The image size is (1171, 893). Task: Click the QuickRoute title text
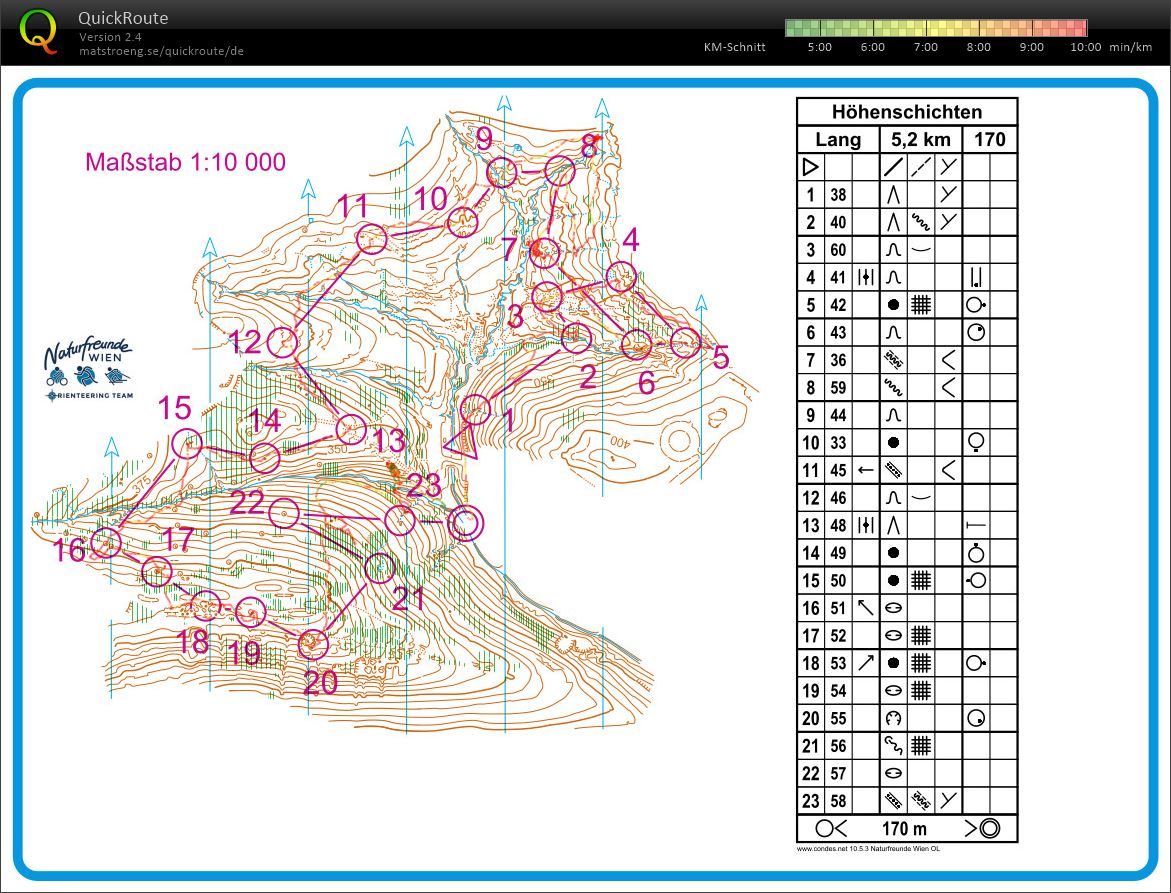coord(123,18)
